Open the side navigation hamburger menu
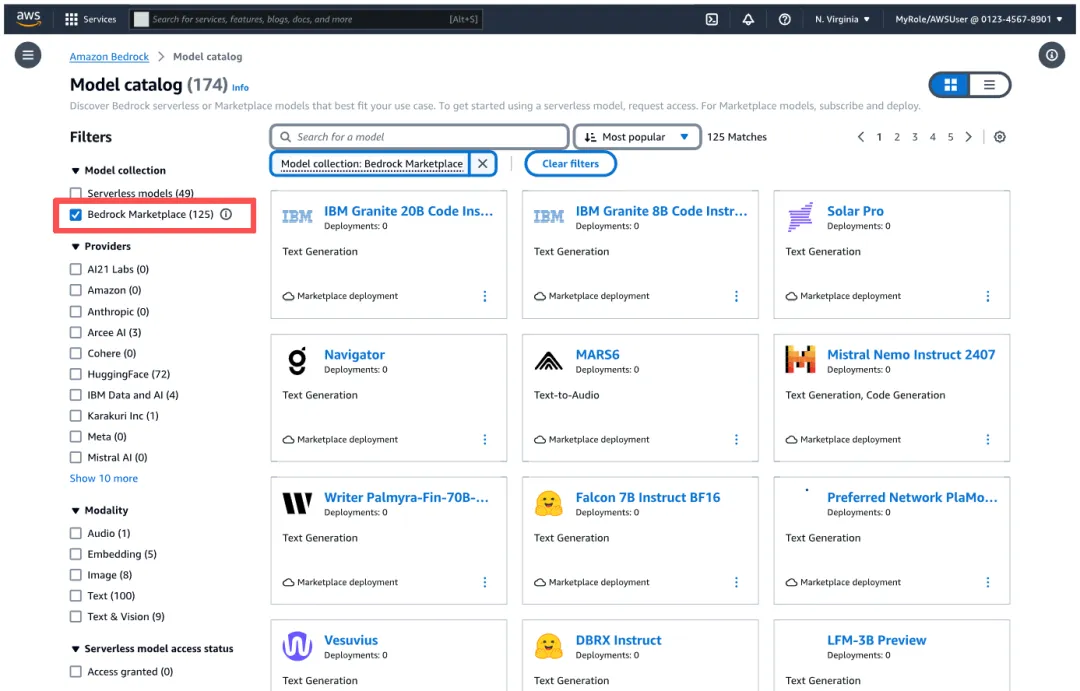This screenshot has height=691, width=1080. 28,55
